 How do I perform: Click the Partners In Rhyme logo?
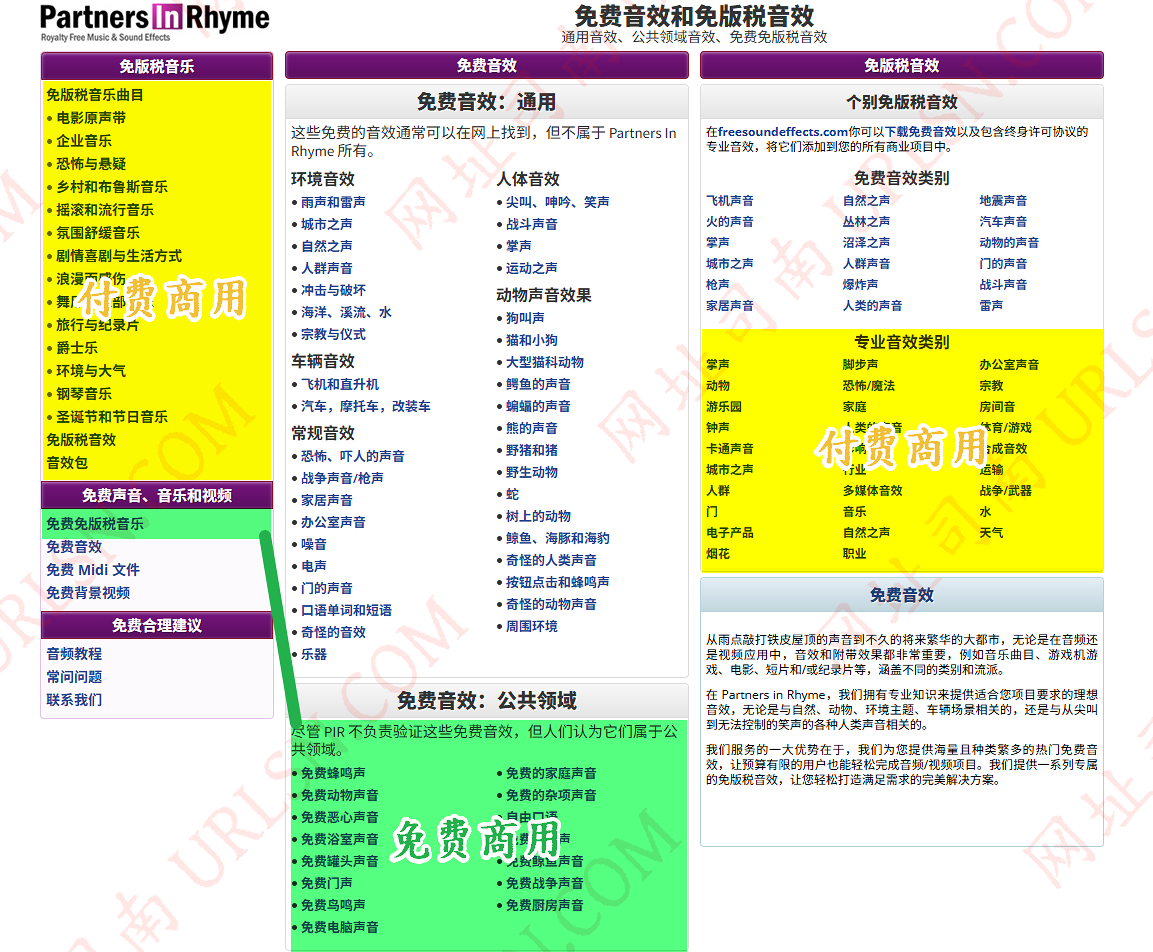155,22
